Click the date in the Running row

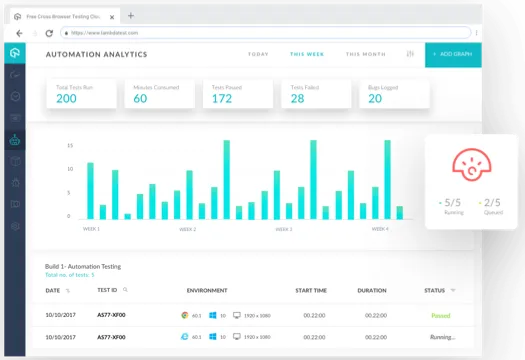coord(61,337)
